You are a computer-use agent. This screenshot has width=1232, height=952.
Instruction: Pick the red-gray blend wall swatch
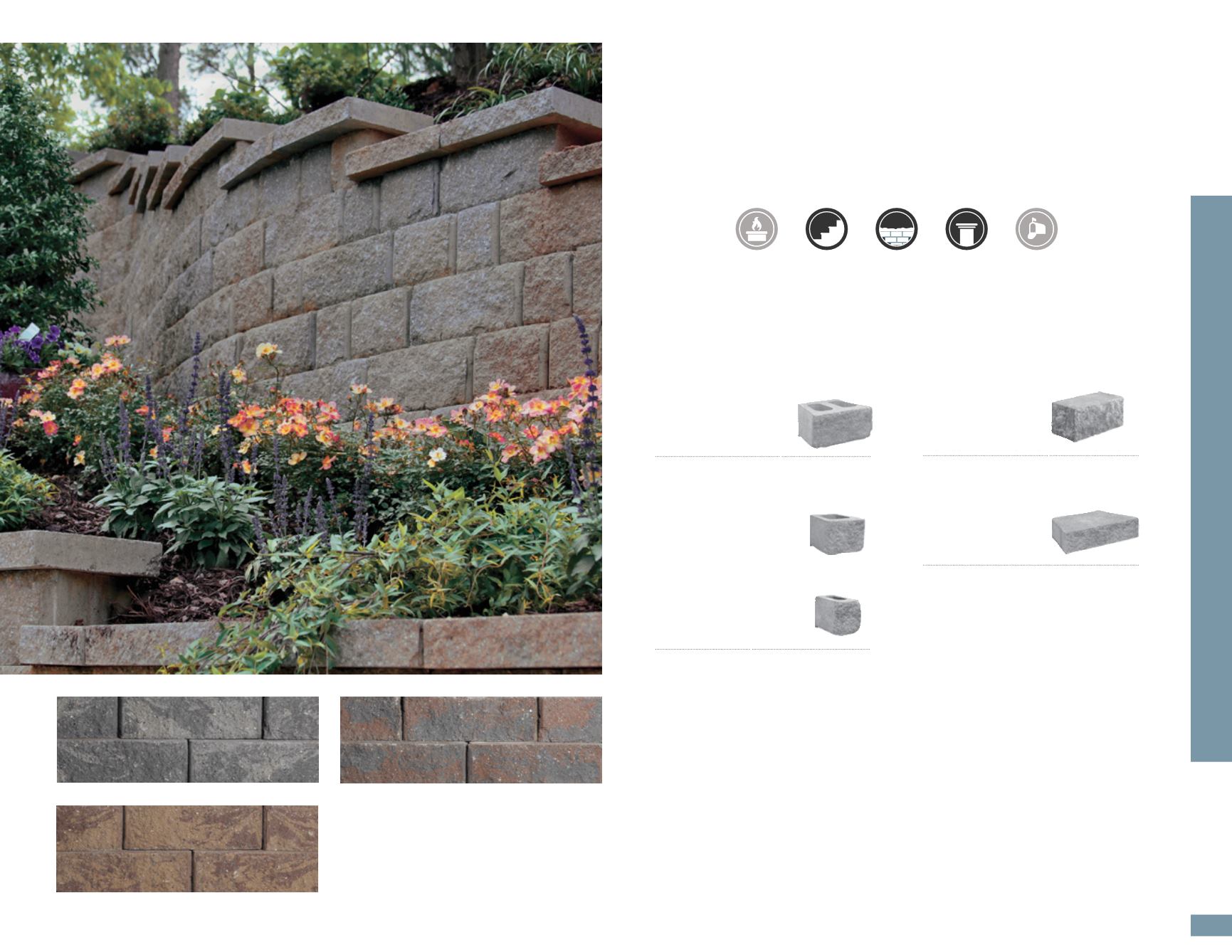(471, 740)
